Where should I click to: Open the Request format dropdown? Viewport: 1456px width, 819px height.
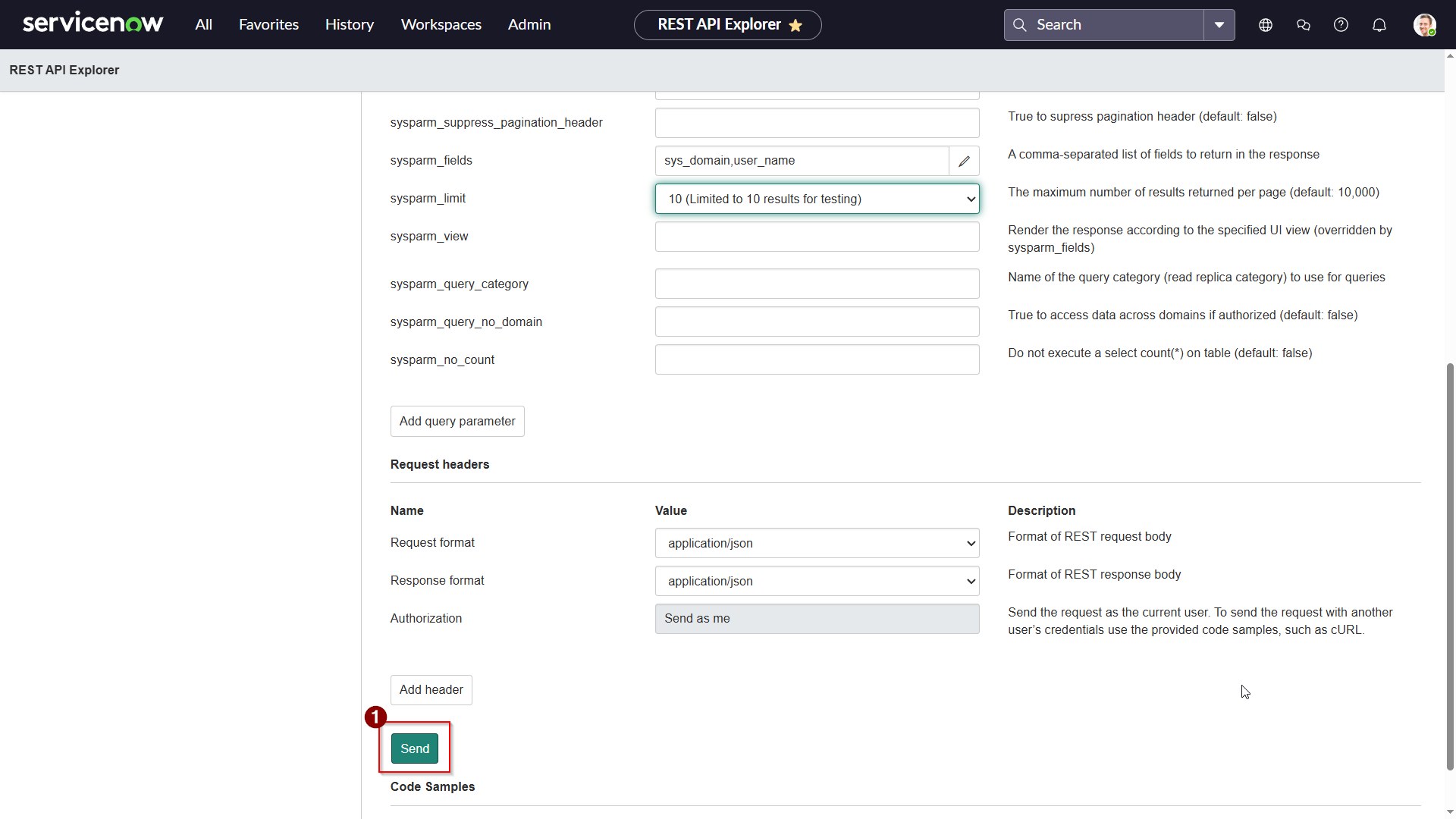(817, 543)
